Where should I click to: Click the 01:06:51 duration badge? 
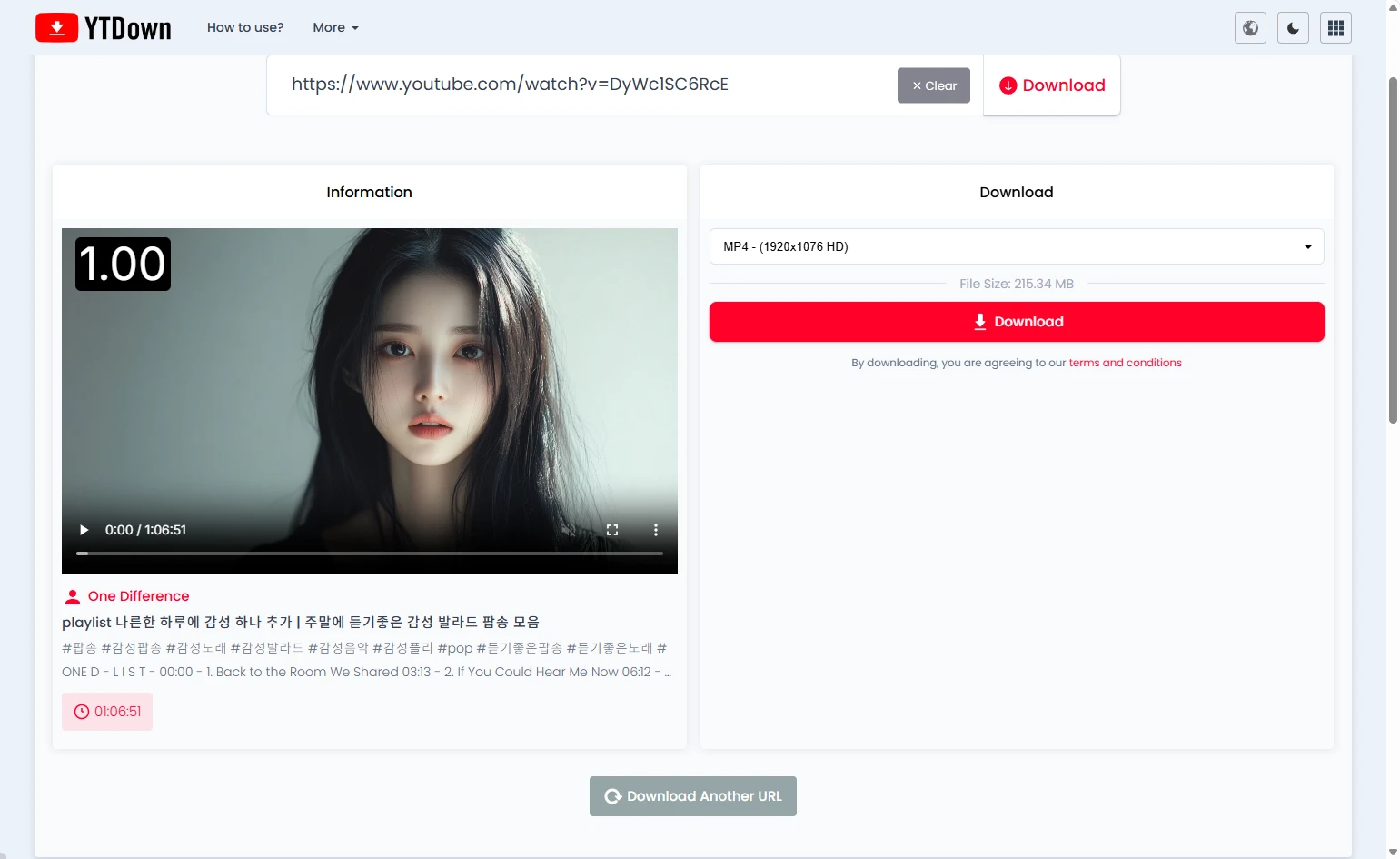pyautogui.click(x=107, y=712)
